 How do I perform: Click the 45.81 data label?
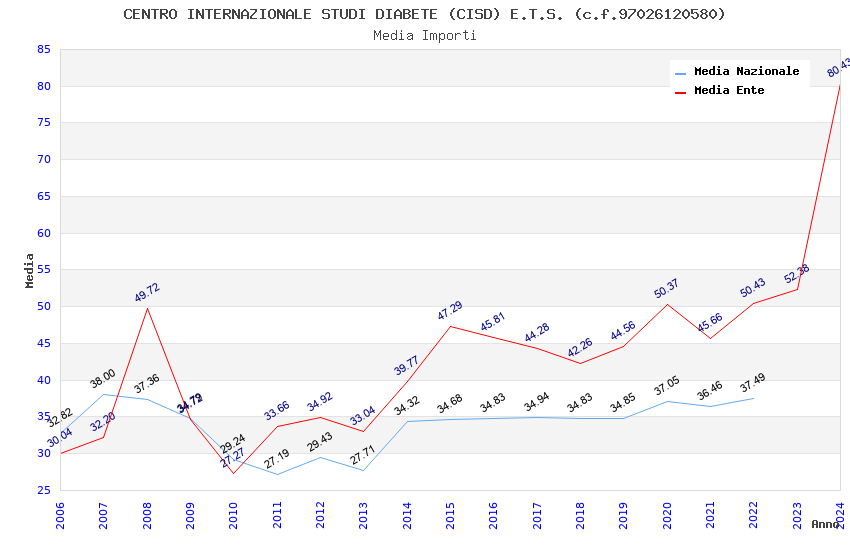(493, 321)
